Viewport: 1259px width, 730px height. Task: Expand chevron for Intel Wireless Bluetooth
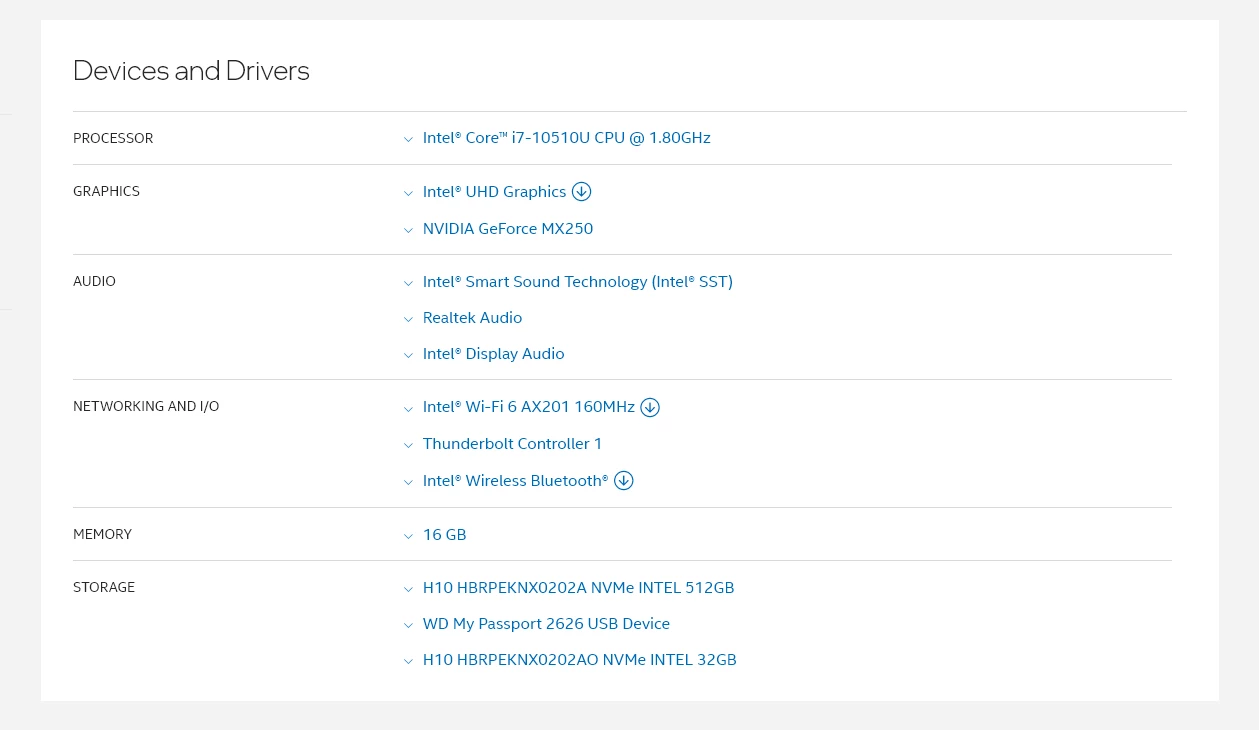408,482
